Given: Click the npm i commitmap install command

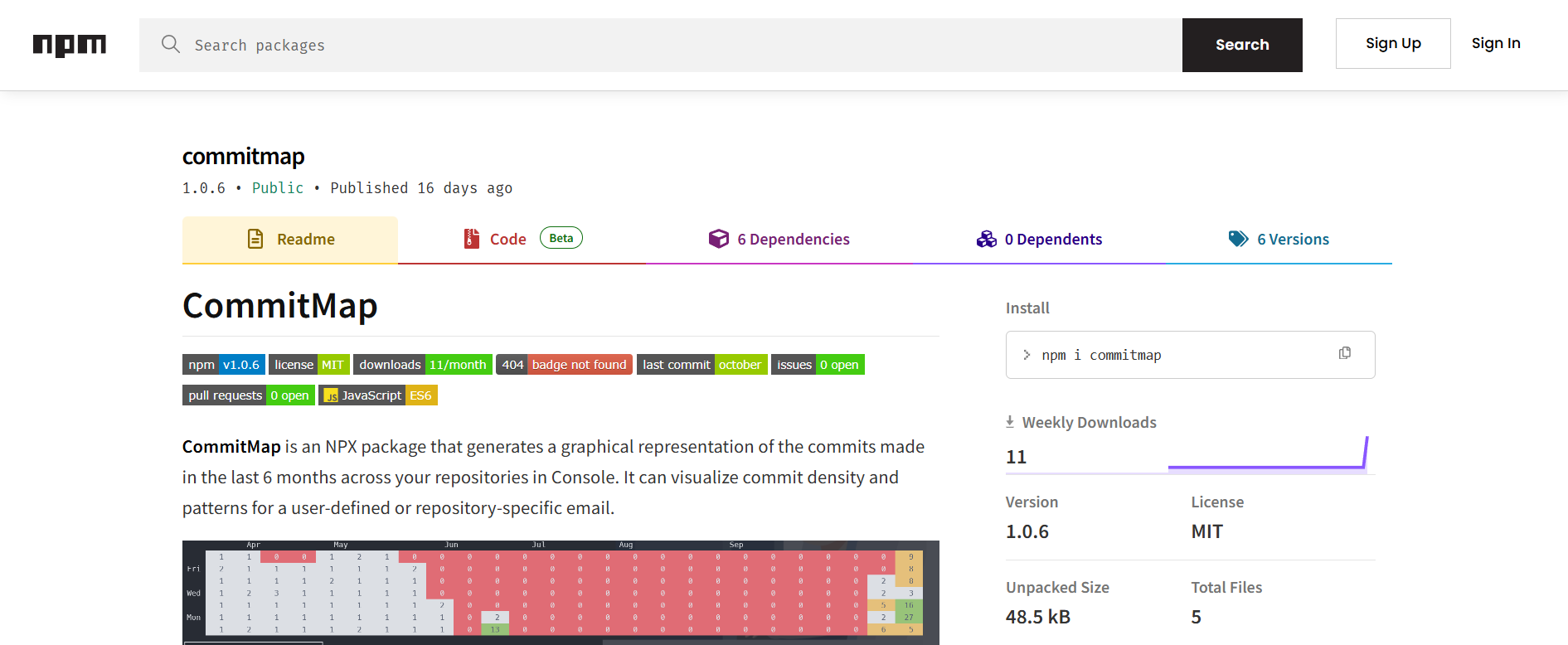Looking at the screenshot, I should click(1101, 355).
